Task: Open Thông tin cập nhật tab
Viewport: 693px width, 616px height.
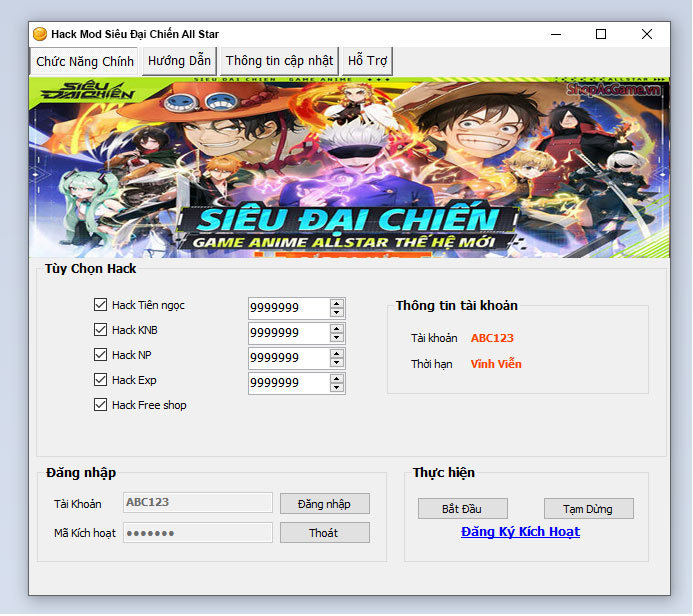Action: click(279, 61)
